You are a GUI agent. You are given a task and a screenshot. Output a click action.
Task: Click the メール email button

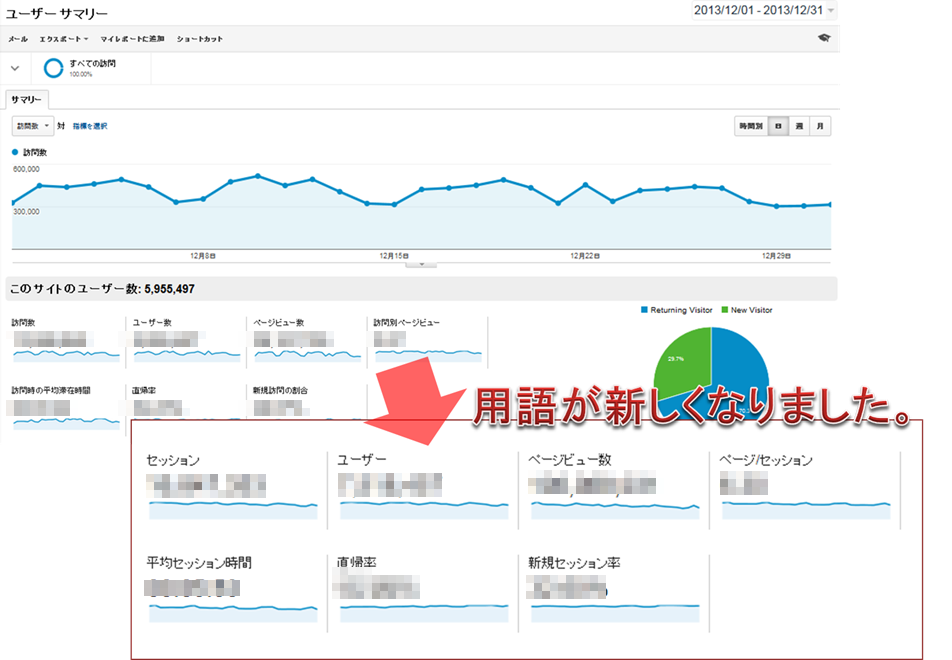18,39
